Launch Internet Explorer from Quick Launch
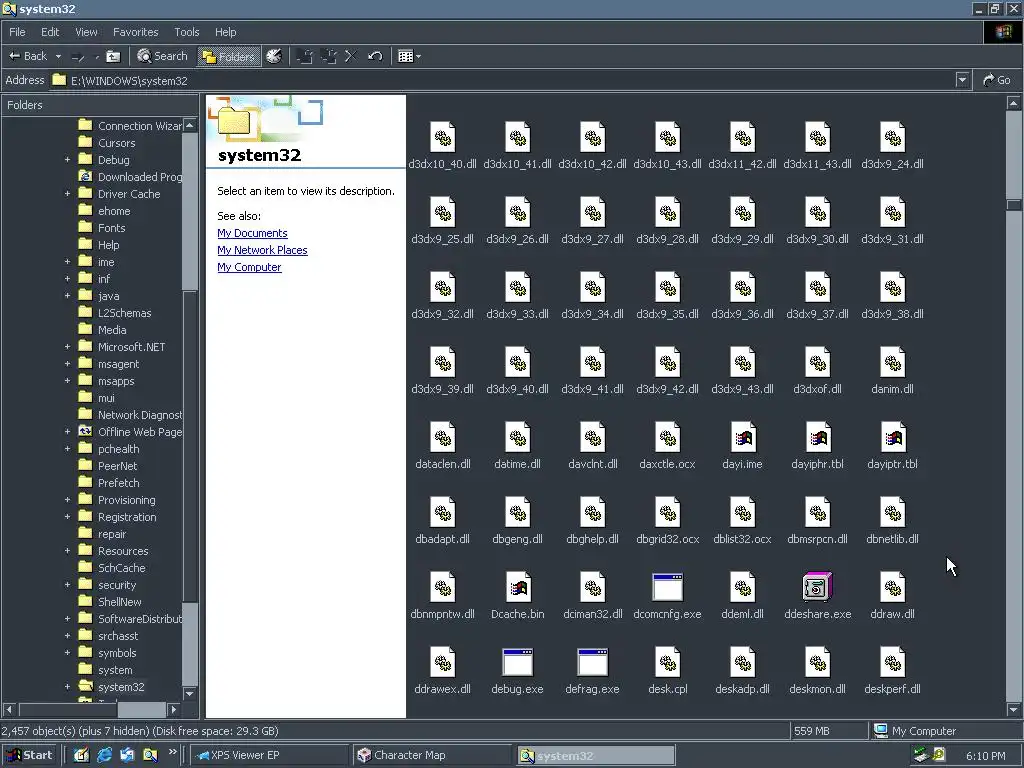This screenshot has width=1024, height=768. pos(104,756)
